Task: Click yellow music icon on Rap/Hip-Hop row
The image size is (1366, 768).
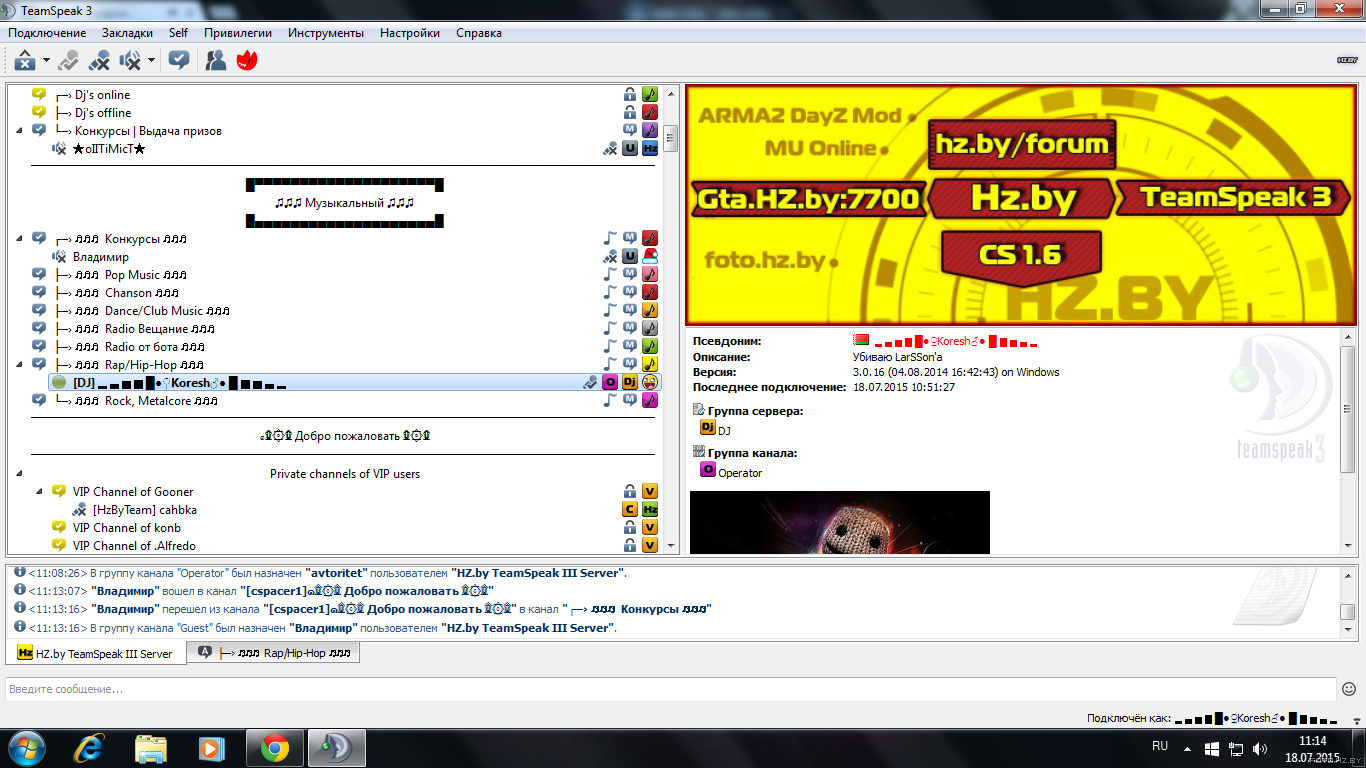Action: click(x=650, y=365)
